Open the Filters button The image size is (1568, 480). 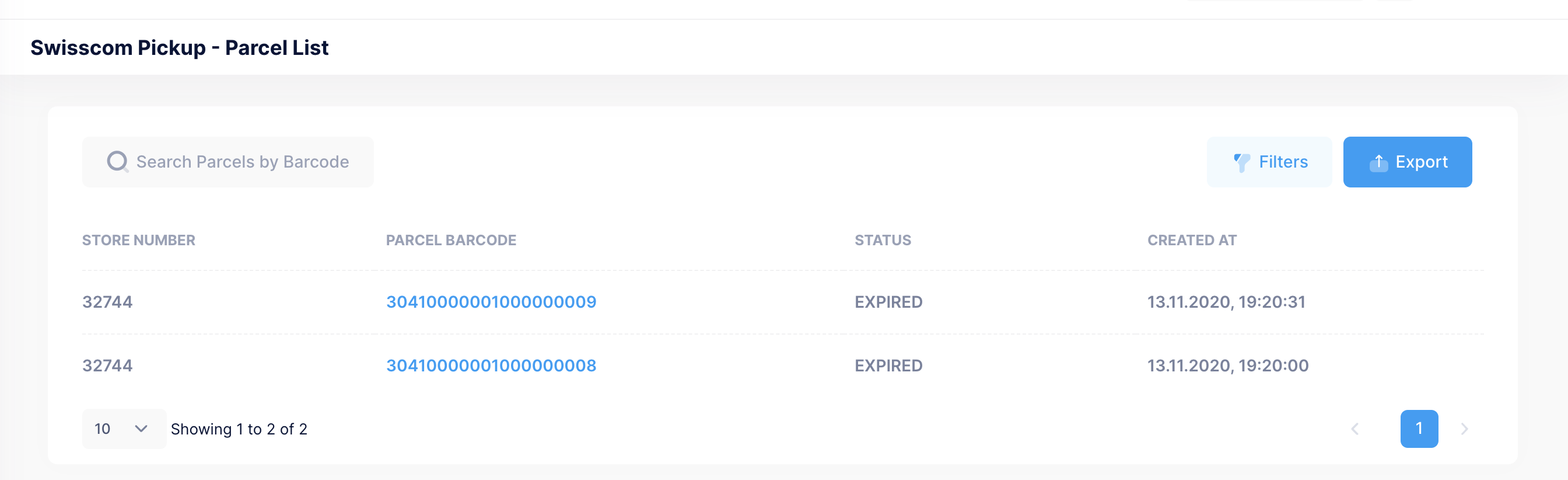pos(1269,162)
